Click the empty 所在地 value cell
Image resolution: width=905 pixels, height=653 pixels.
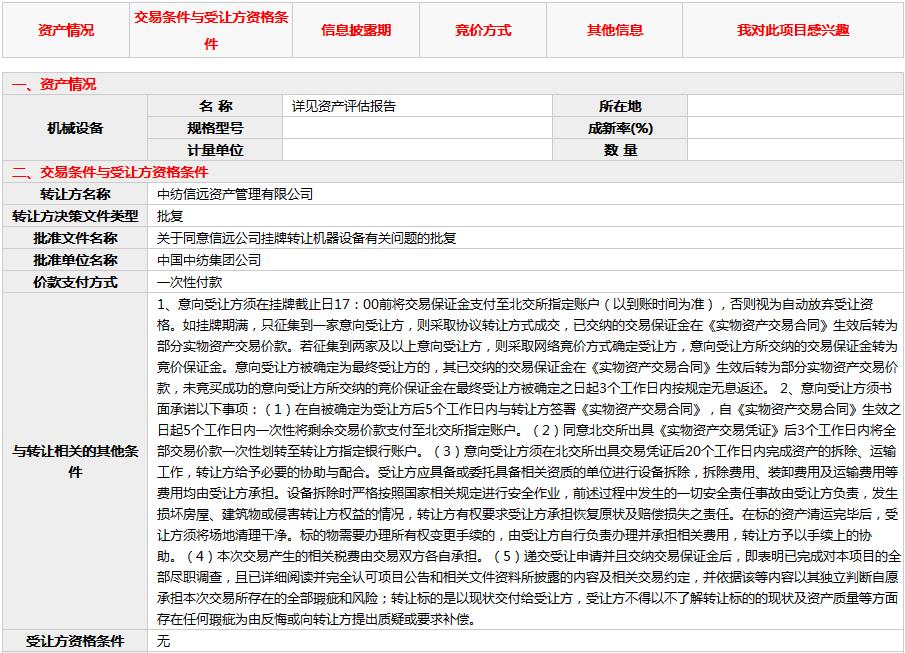795,106
